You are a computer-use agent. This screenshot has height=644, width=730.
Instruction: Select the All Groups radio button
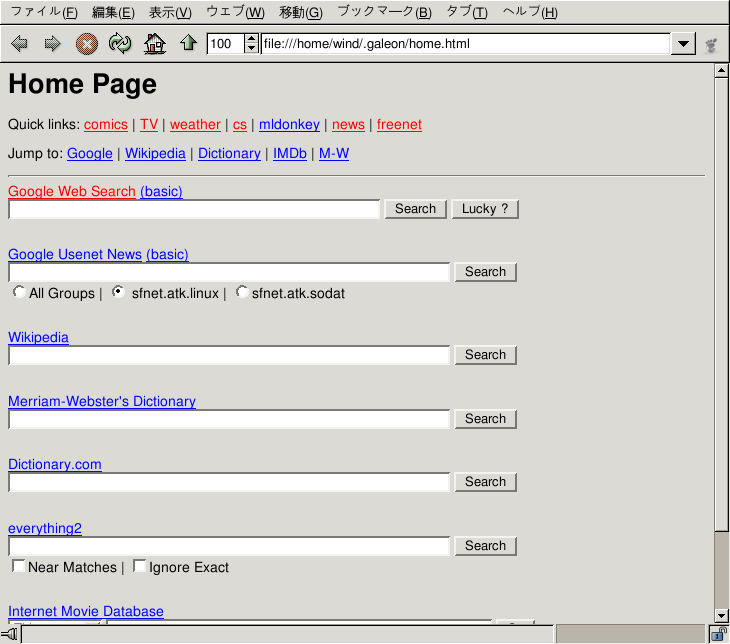click(19, 293)
